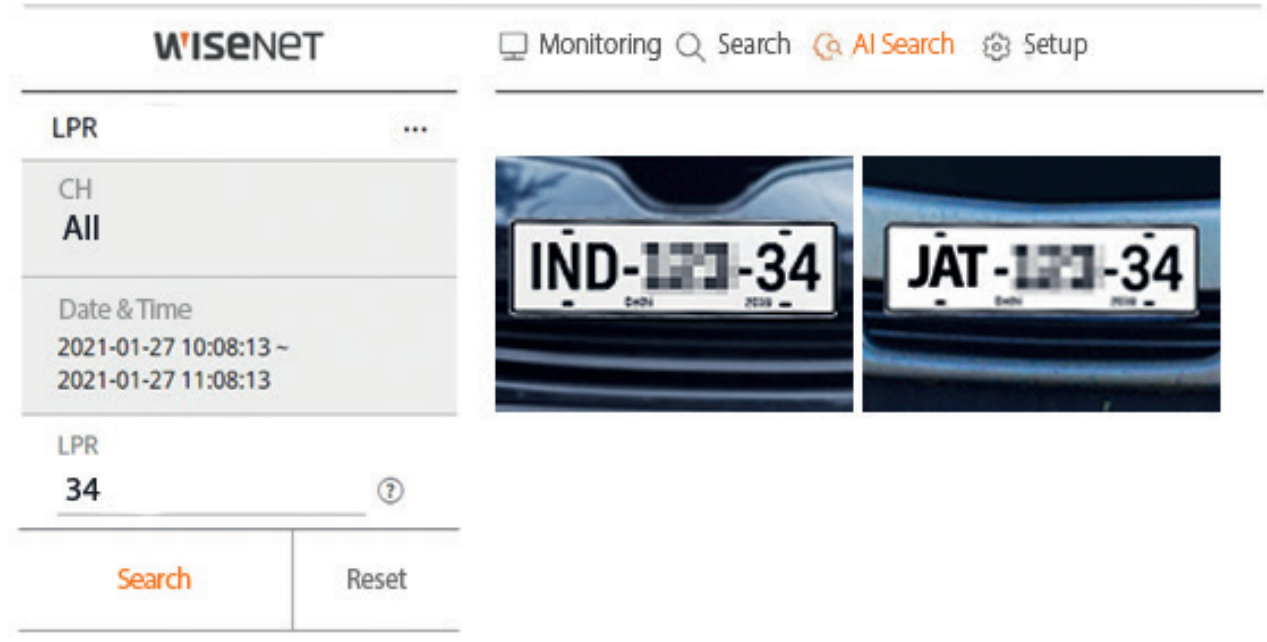Viewport: 1267px width, 642px height.
Task: Click the end time 2021-01-27 11:08:13
Action: point(163,380)
